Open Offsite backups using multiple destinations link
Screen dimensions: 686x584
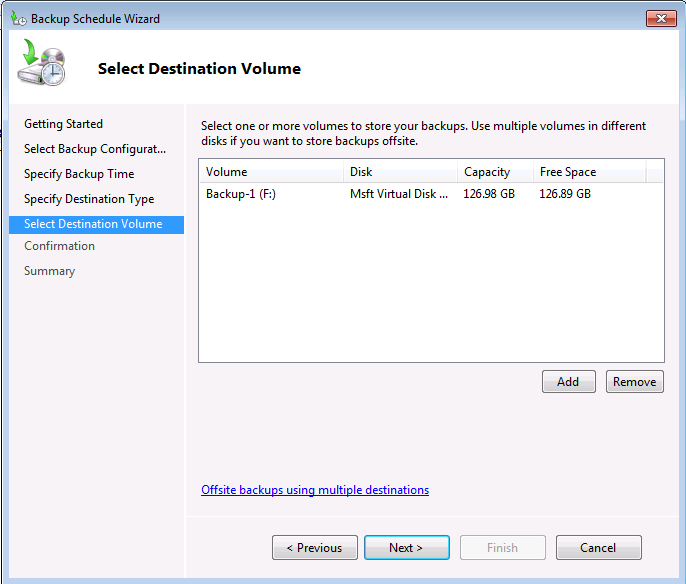(x=315, y=490)
